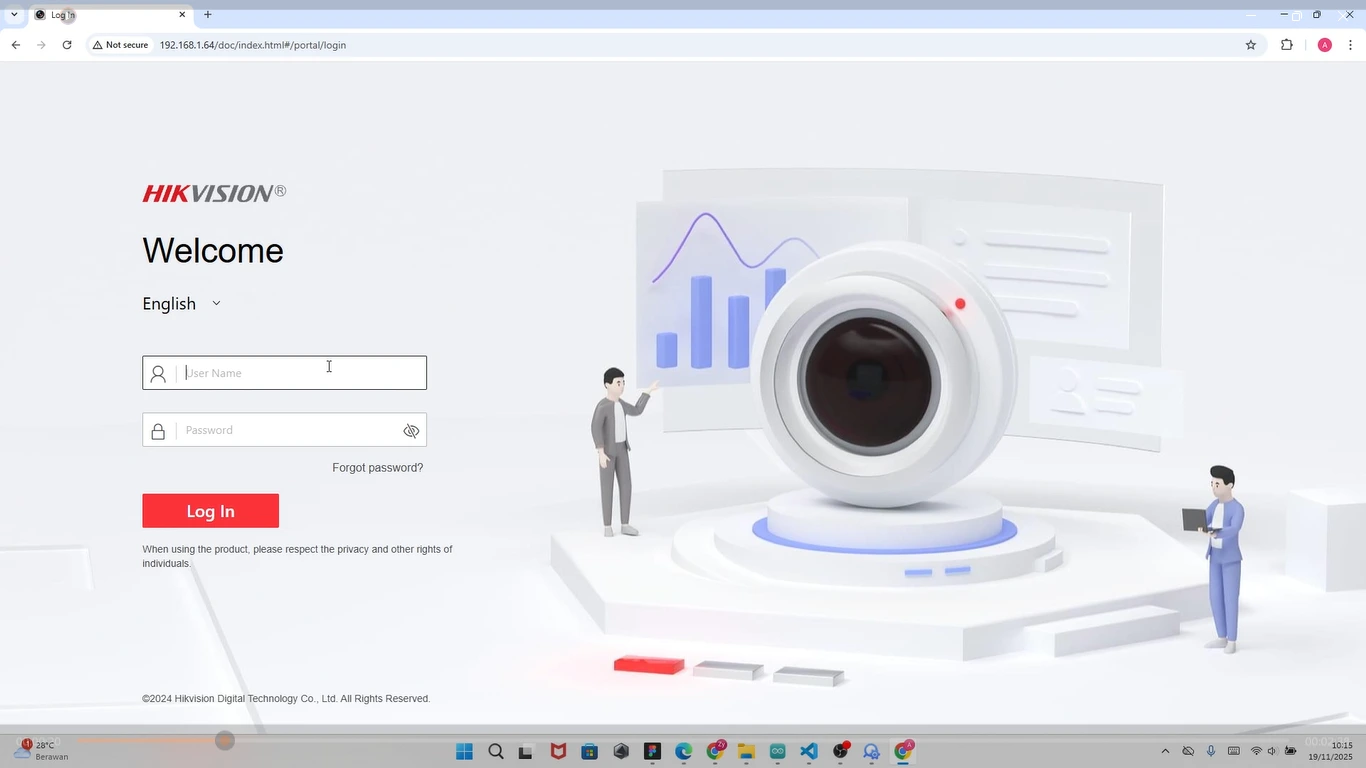1366x768 pixels.
Task: Click into the Password field
Action: [288, 431]
